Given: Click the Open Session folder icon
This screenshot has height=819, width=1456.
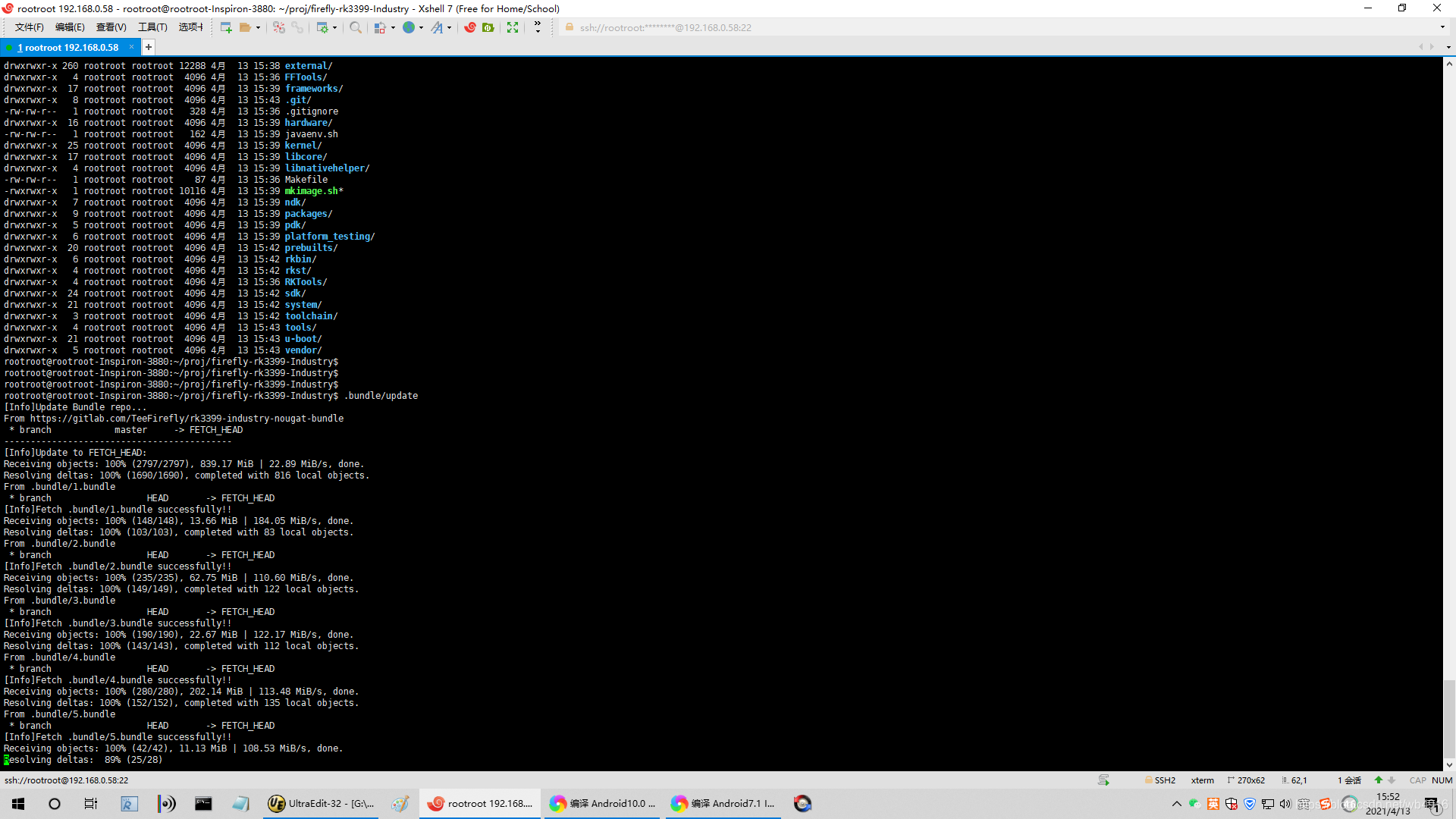Looking at the screenshot, I should tap(245, 27).
